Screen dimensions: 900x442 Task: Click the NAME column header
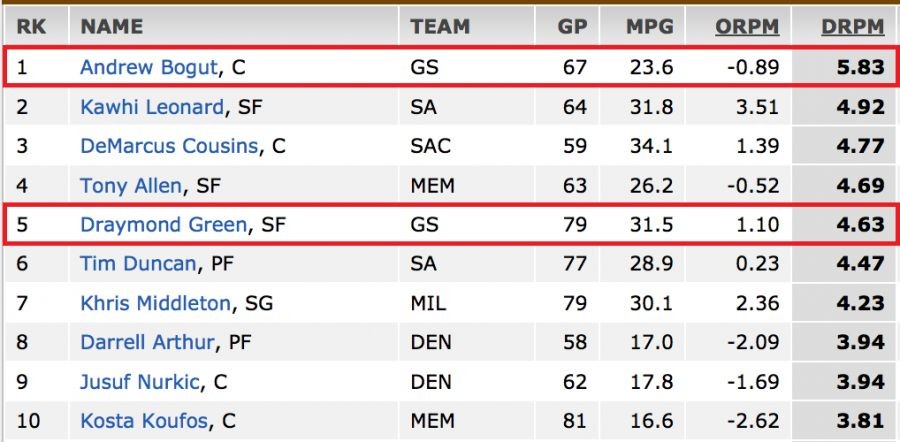click(x=111, y=27)
